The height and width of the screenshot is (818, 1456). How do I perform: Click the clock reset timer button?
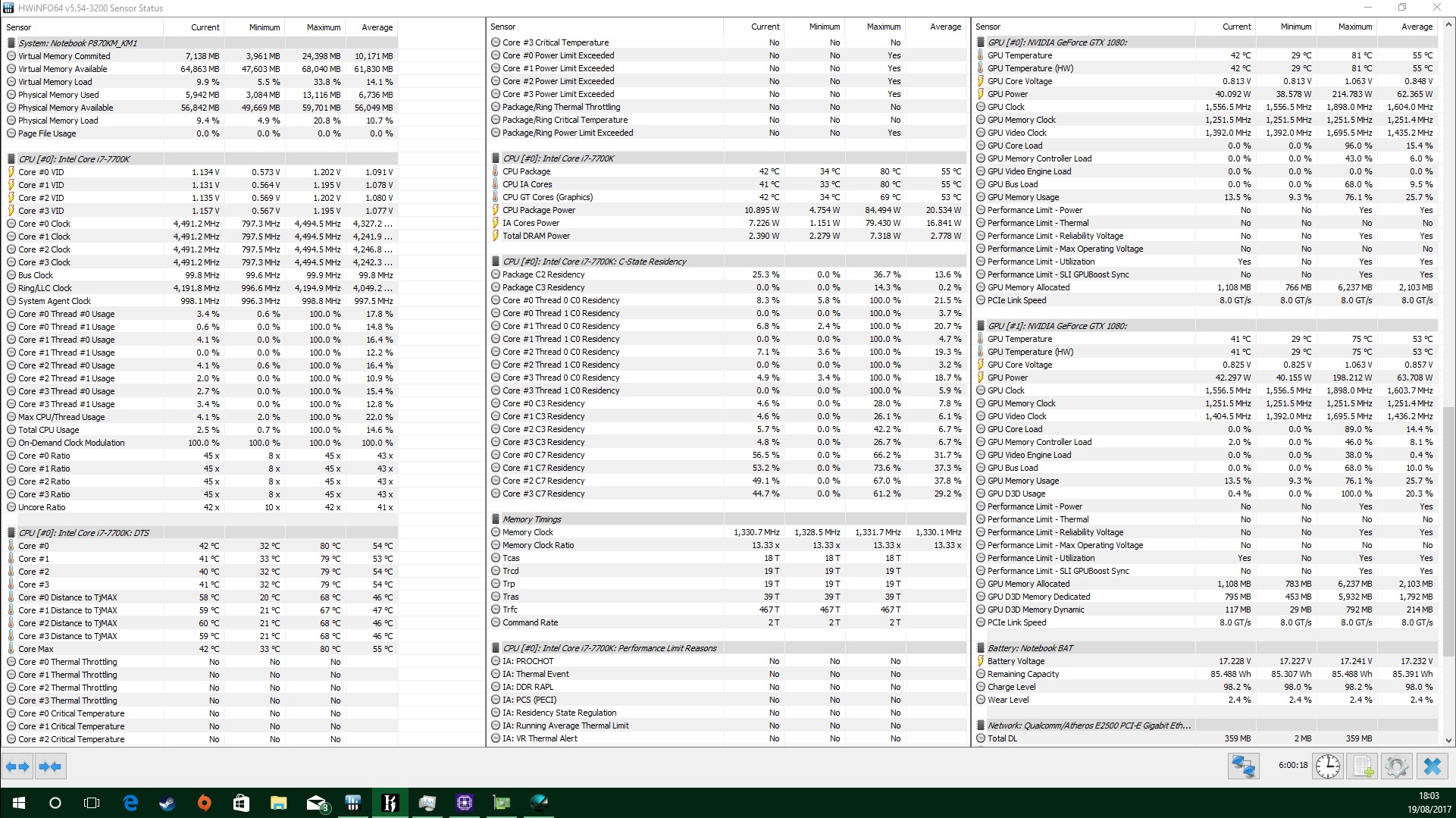(x=1328, y=766)
